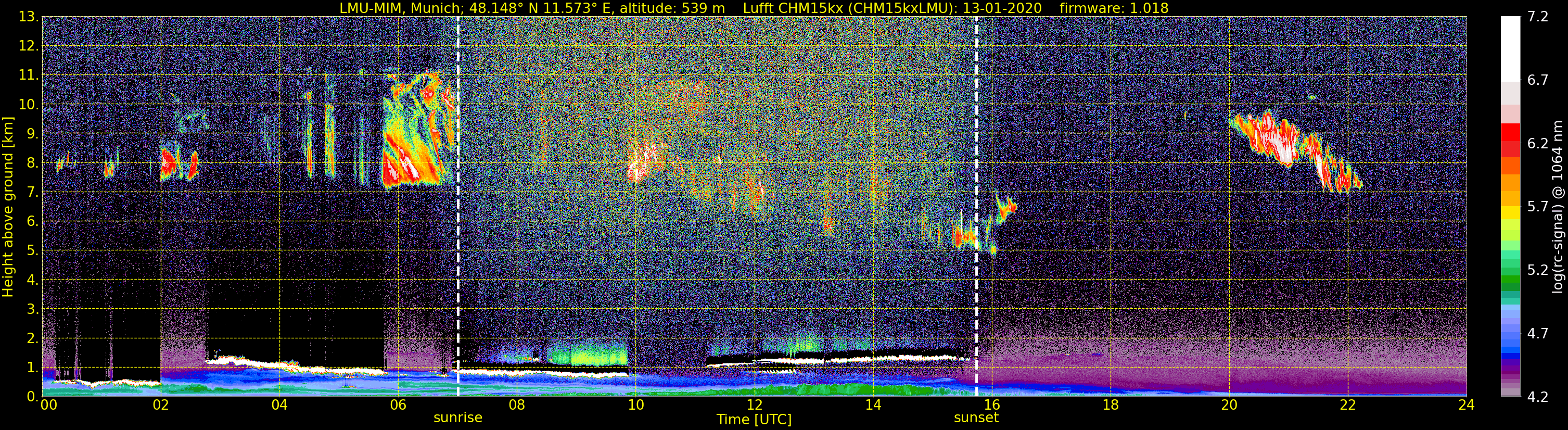Click the 5.2 colorbar tick label
1568x430 pixels.
tap(1538, 270)
